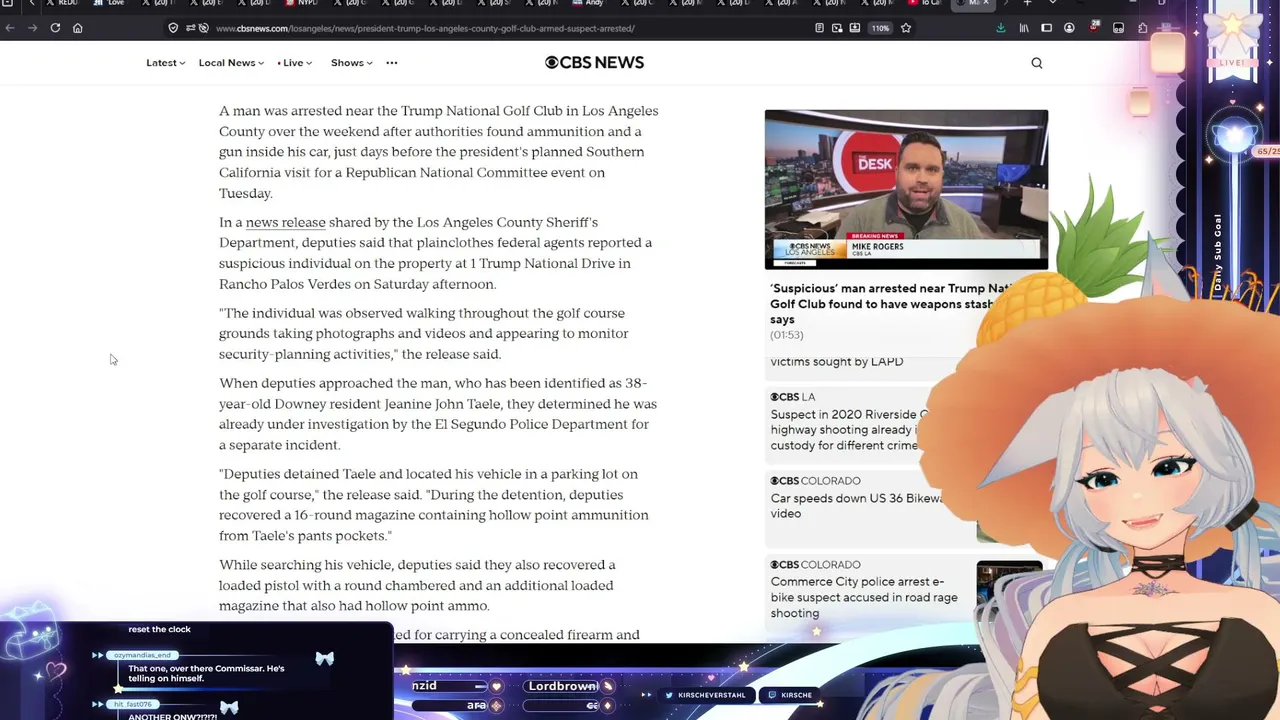1280x720 pixels.
Task: Click the tracking protection shield icon
Action: coord(173,28)
